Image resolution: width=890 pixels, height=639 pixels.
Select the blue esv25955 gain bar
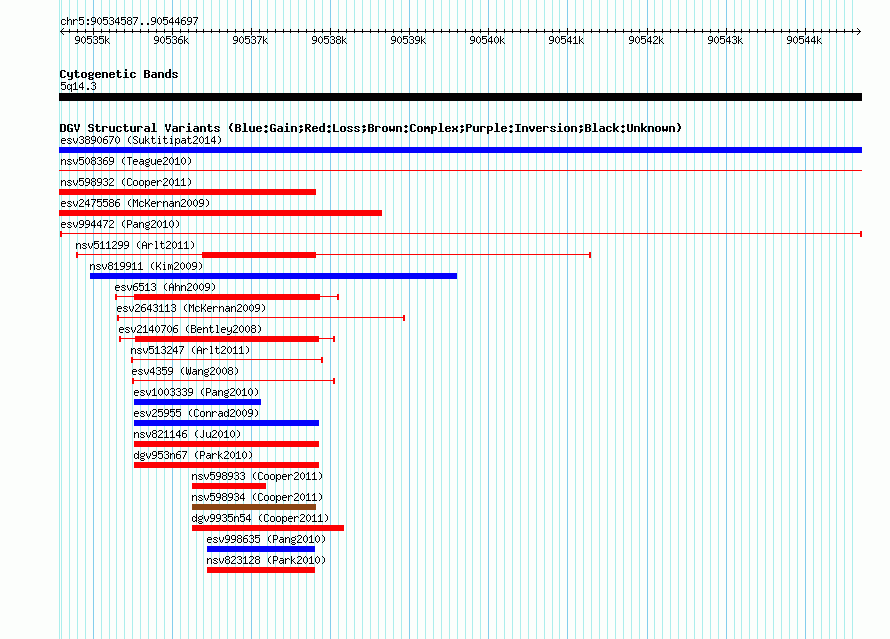pyautogui.click(x=226, y=423)
